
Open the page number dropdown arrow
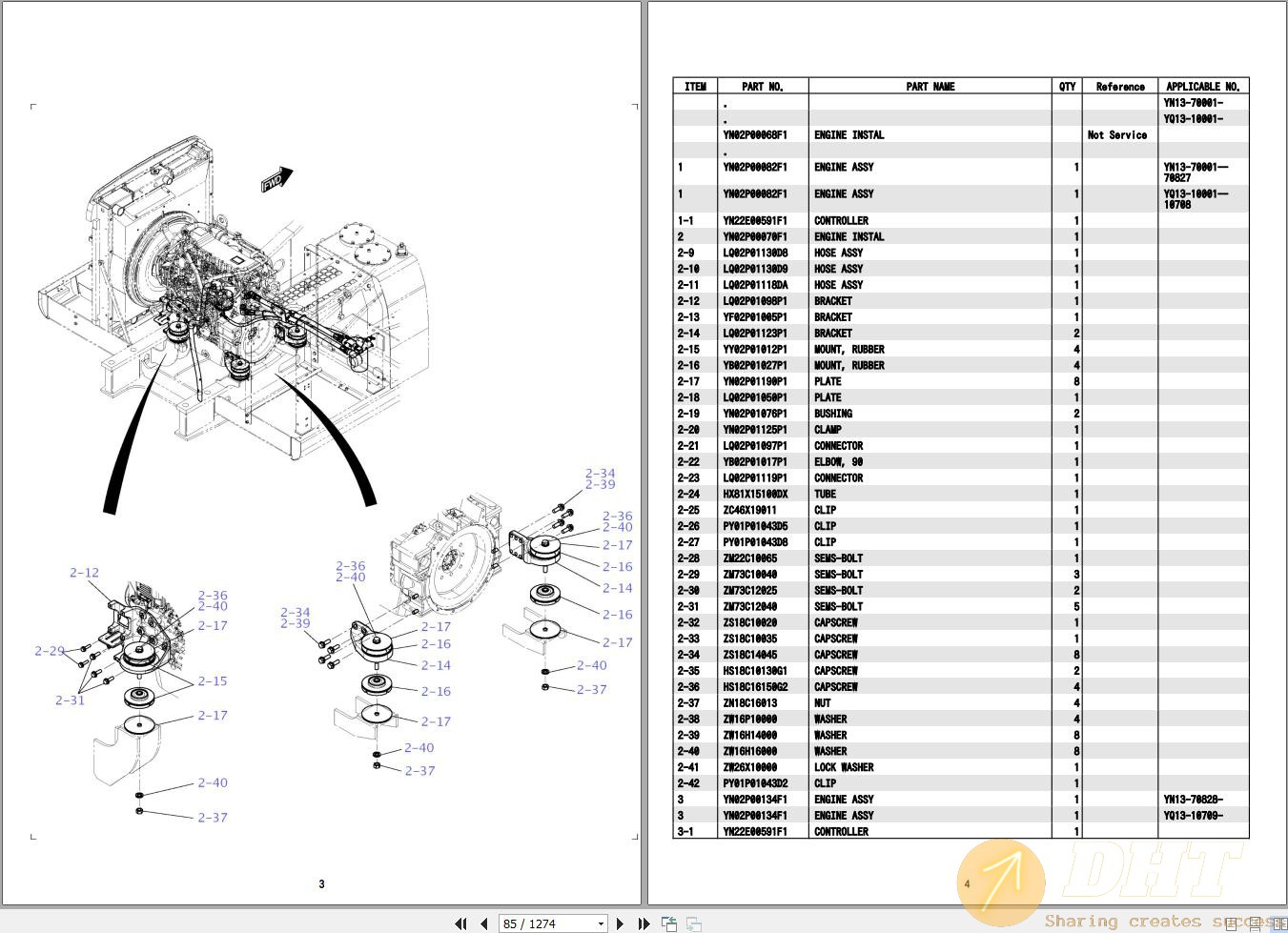coord(601,923)
